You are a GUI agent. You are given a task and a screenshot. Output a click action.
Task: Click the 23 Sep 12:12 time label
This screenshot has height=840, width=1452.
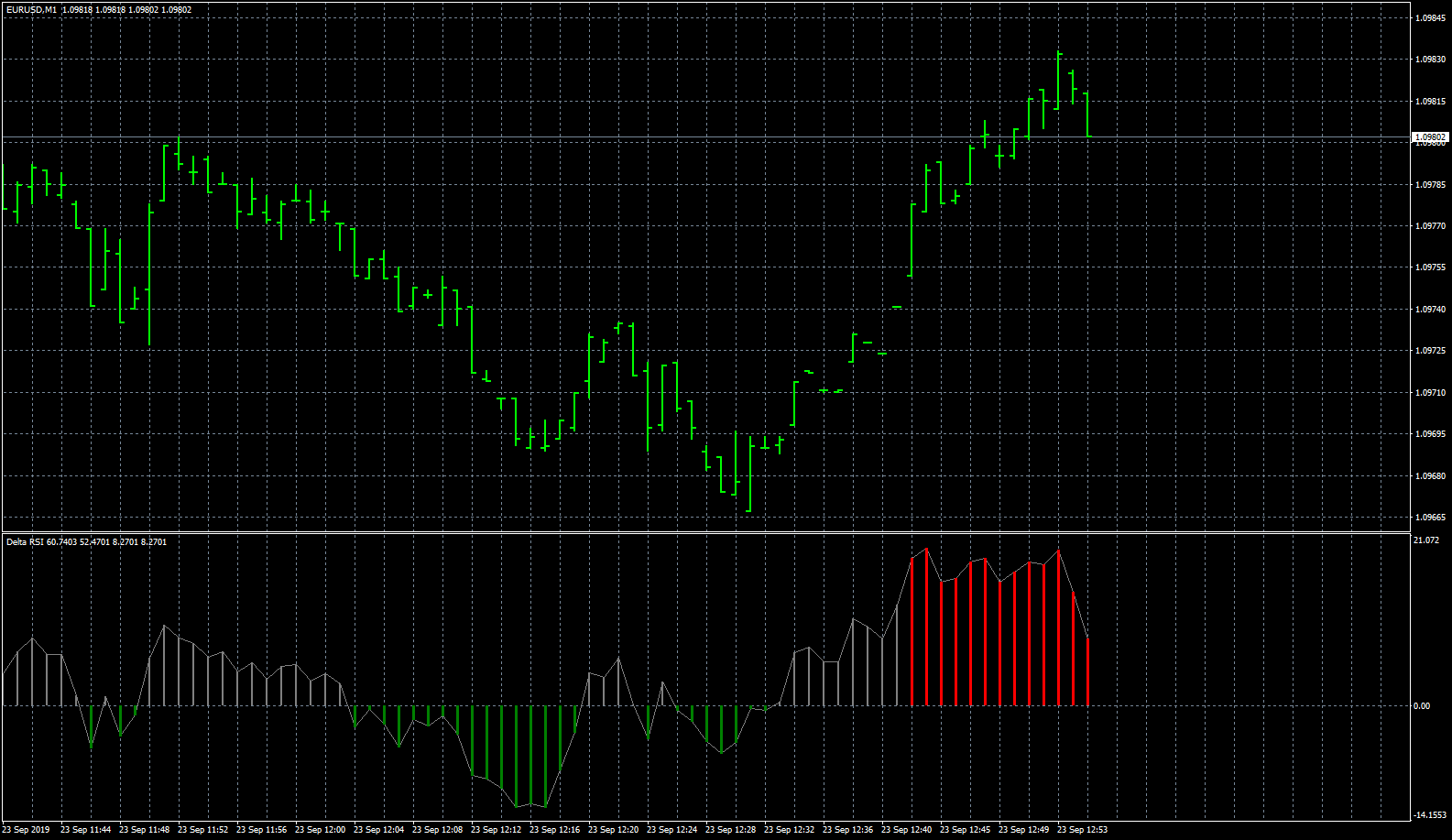(497, 830)
